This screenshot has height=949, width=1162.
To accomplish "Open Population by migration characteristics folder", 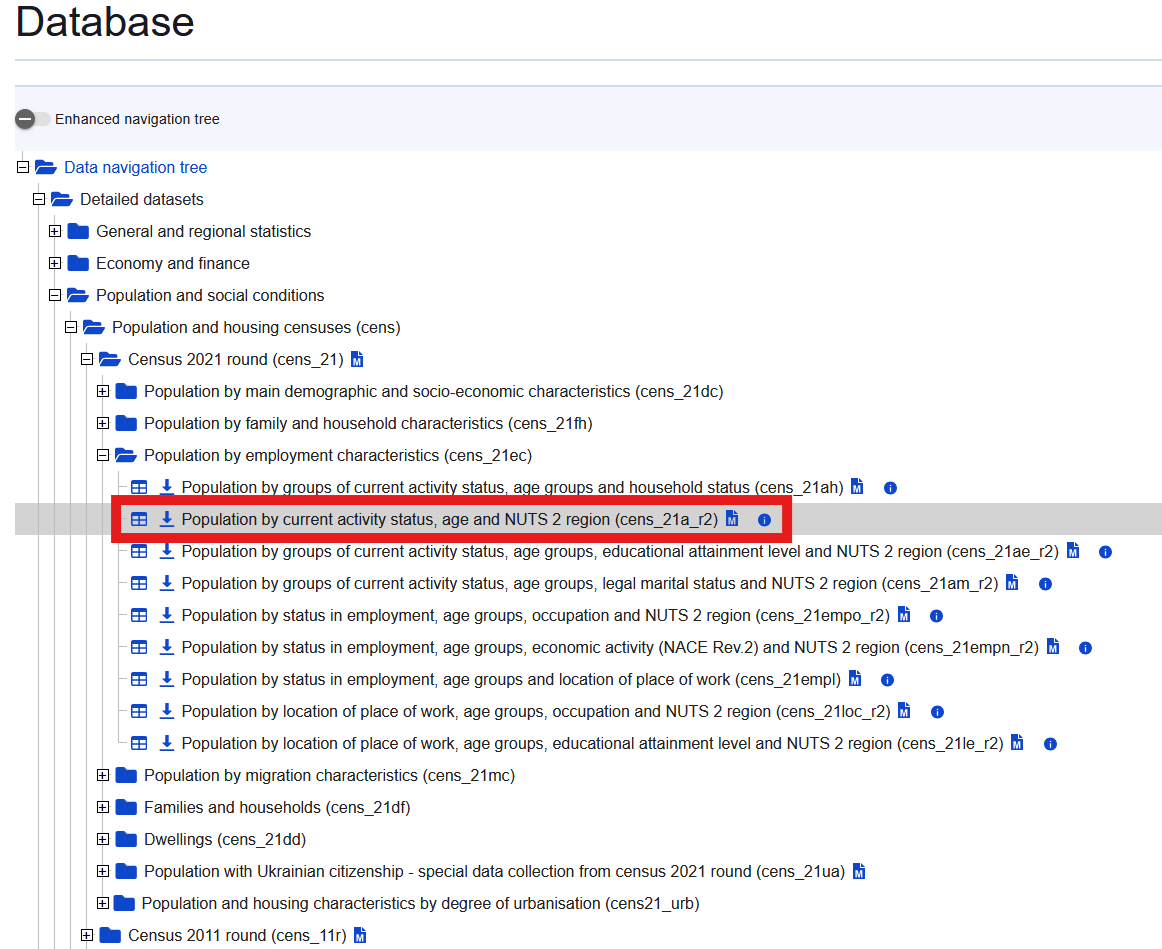I will pos(328,775).
